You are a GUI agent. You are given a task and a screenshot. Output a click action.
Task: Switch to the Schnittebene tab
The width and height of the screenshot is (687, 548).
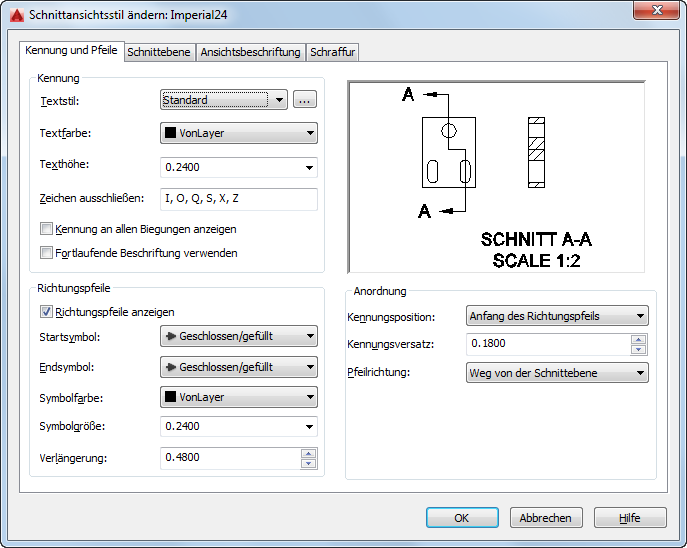click(159, 52)
